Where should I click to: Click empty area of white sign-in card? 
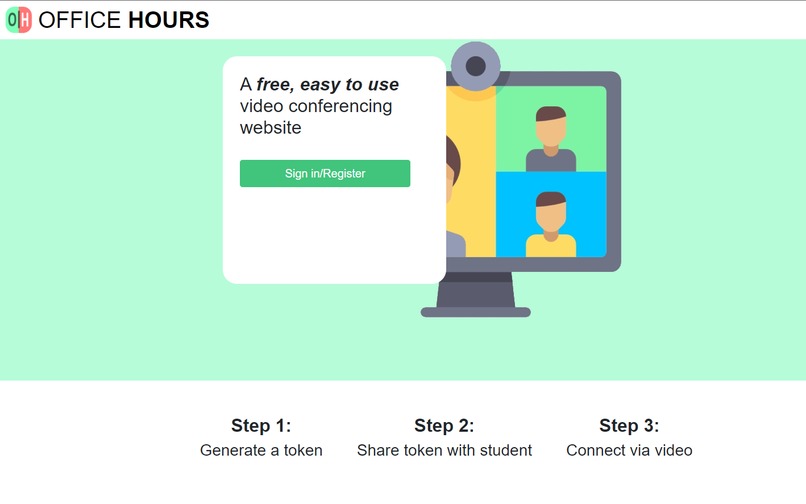334,235
